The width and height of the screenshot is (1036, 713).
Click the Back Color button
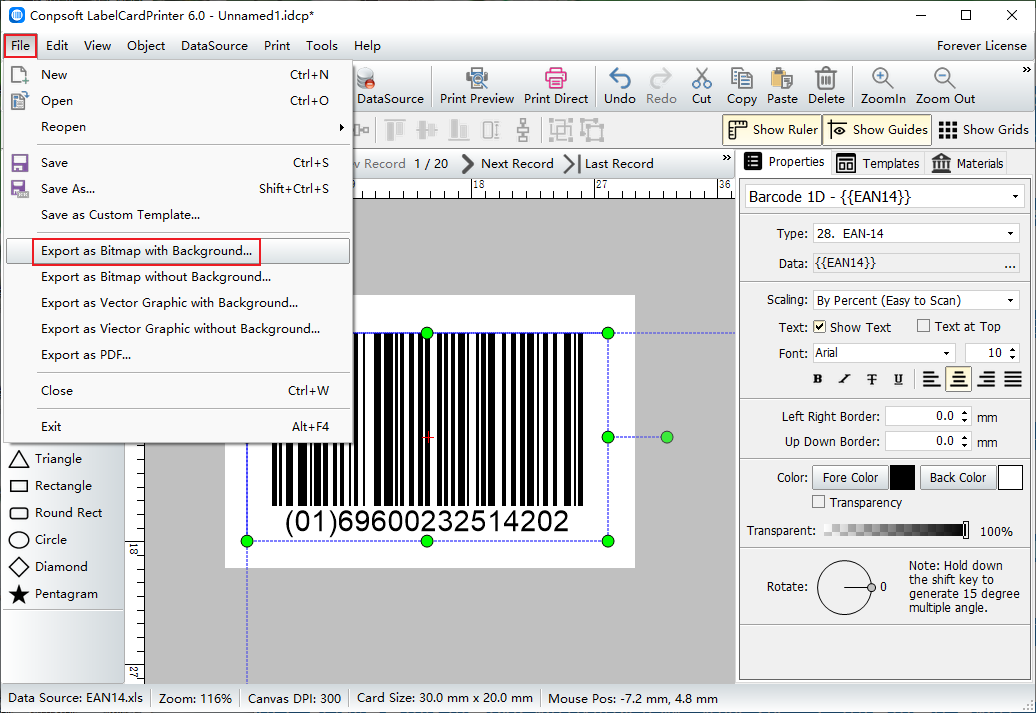click(x=957, y=477)
